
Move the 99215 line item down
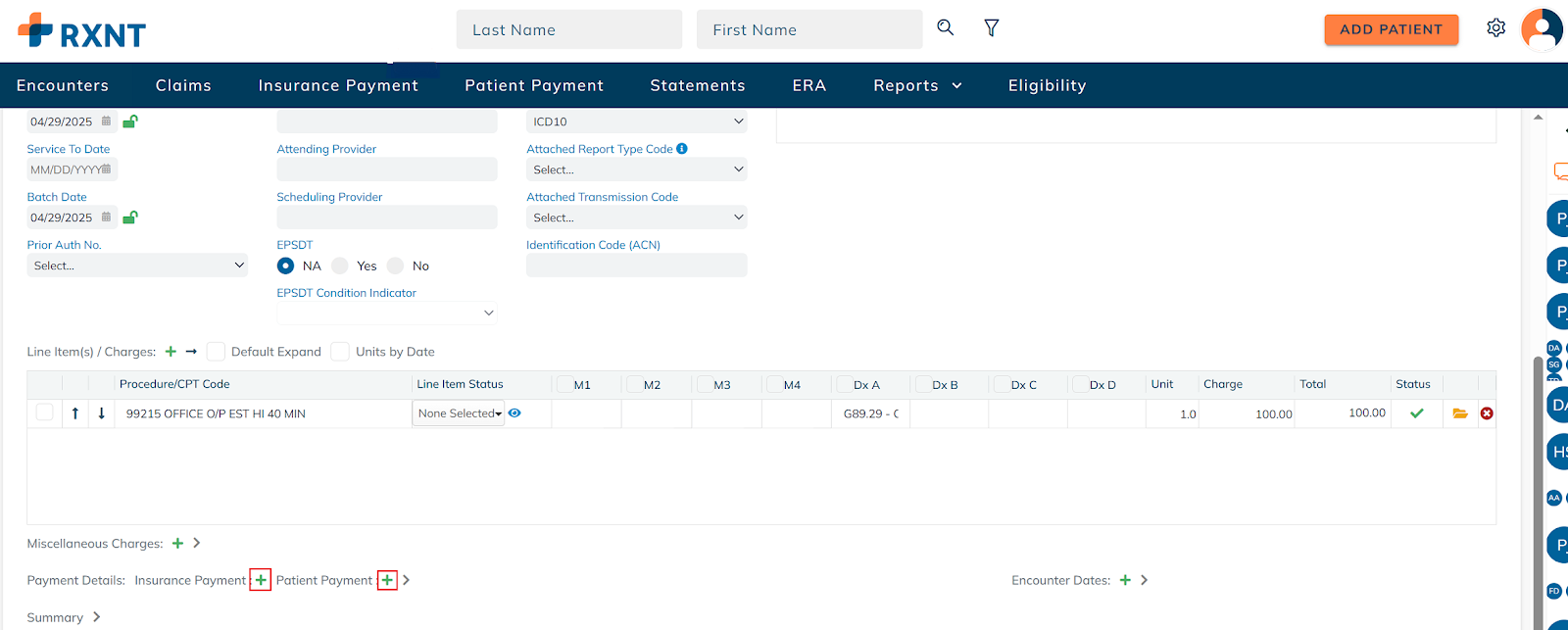[x=101, y=413]
